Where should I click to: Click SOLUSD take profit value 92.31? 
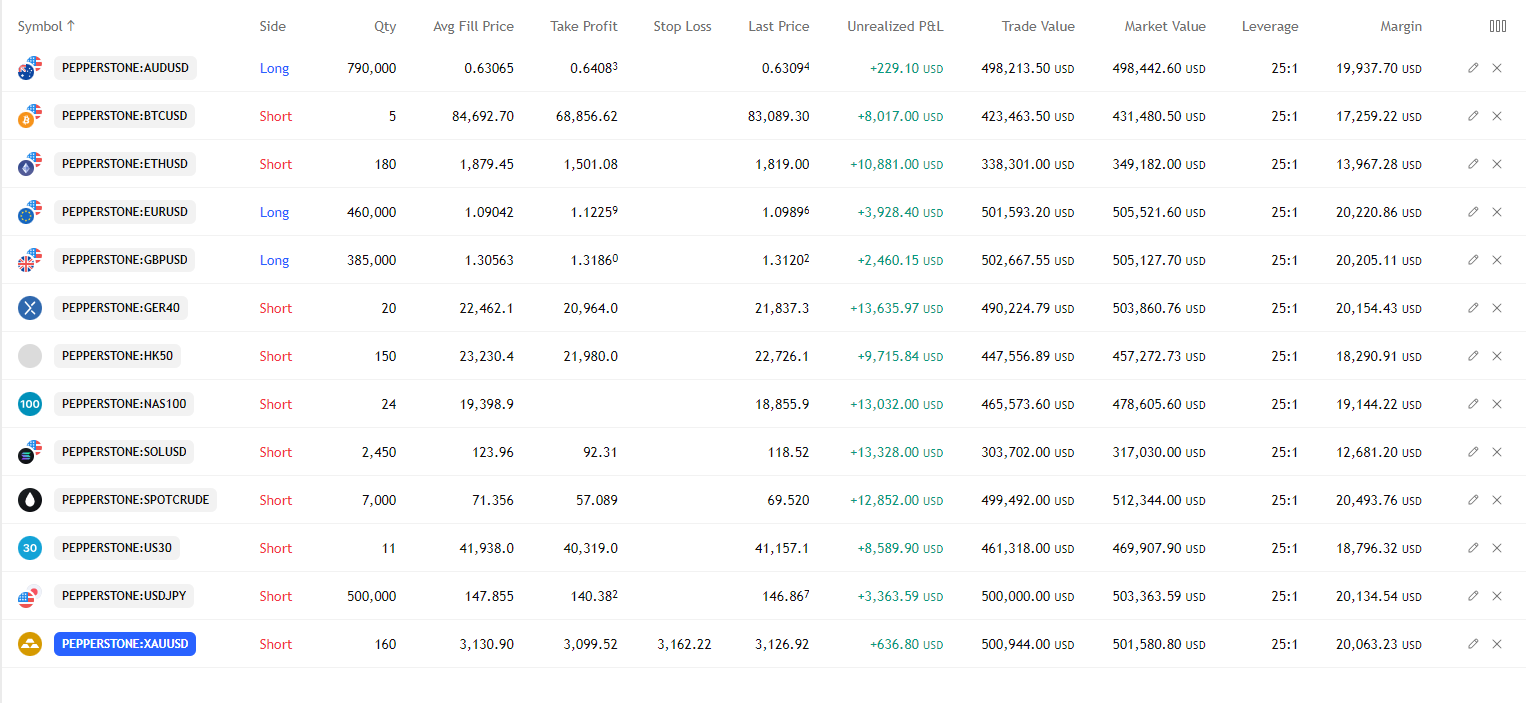[600, 452]
